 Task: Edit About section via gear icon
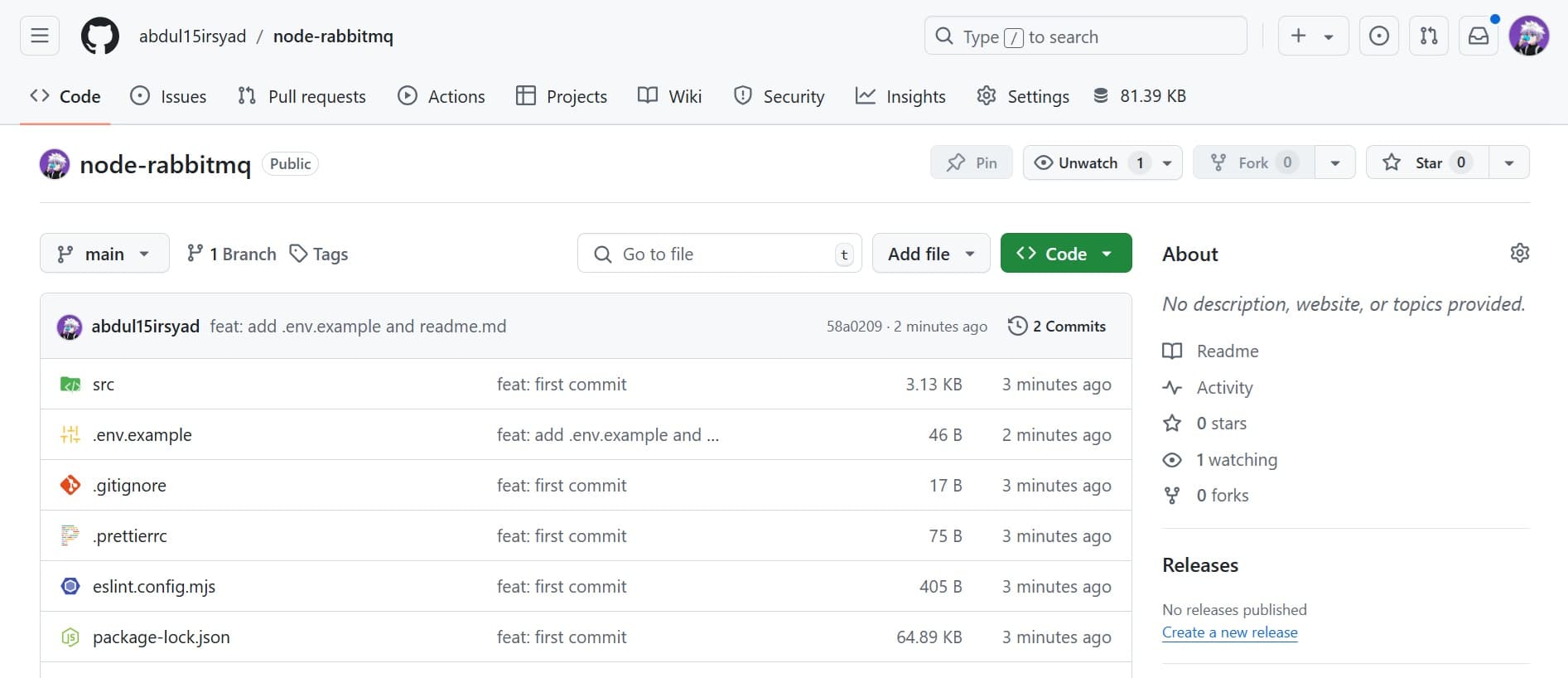1520,253
